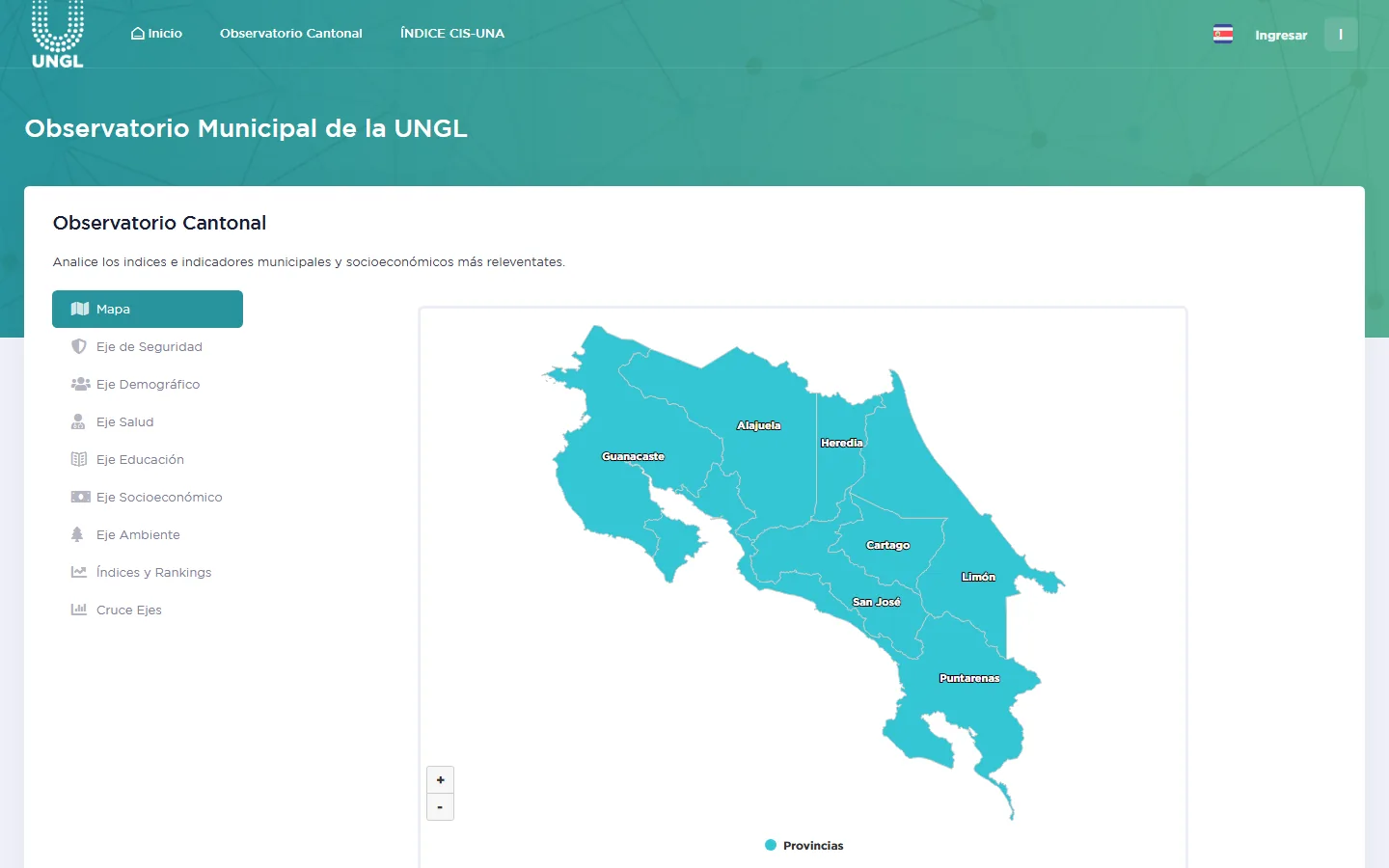The width and height of the screenshot is (1389, 868).
Task: Open the Eje Socioeconómico tab
Action: [148, 498]
